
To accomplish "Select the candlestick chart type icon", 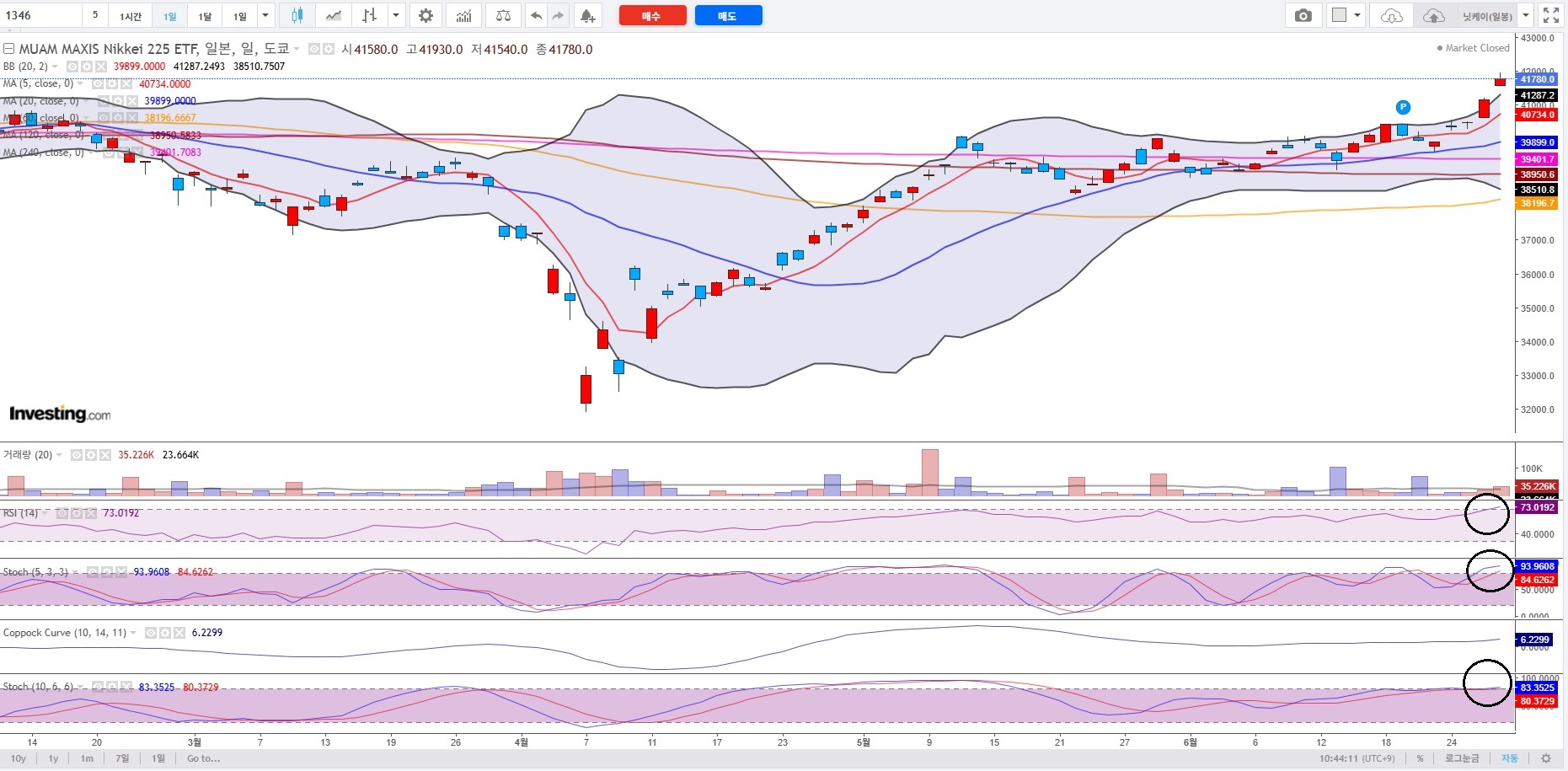I will click(x=297, y=15).
